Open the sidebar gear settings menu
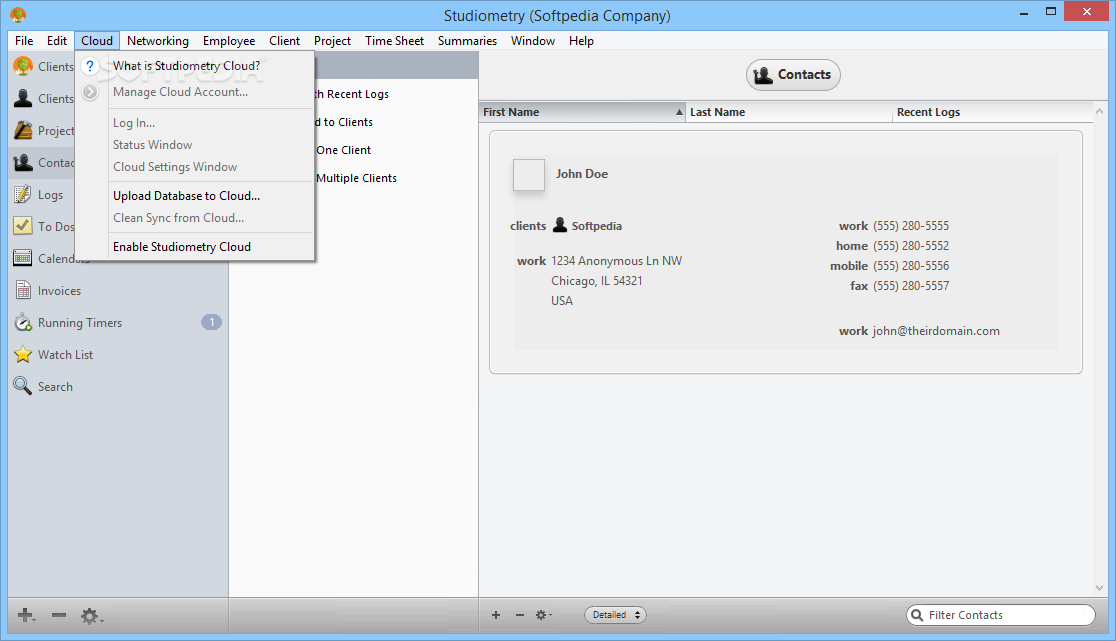The width and height of the screenshot is (1116, 641). coord(91,616)
